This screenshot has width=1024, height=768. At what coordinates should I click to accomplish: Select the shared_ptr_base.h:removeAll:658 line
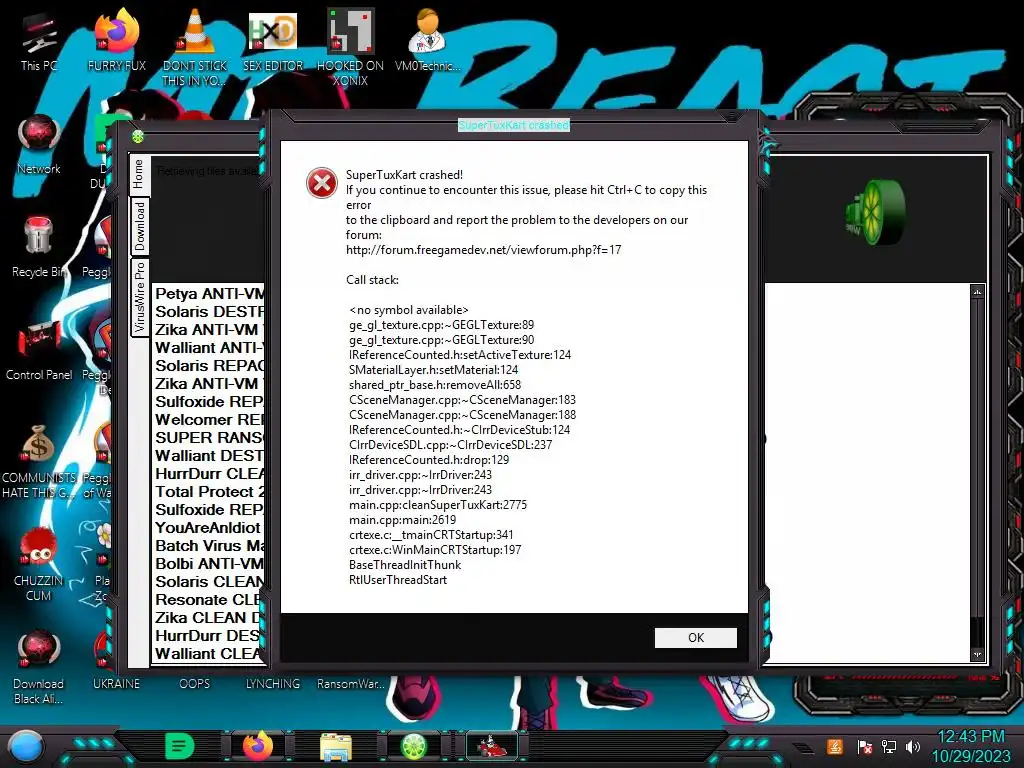(435, 385)
